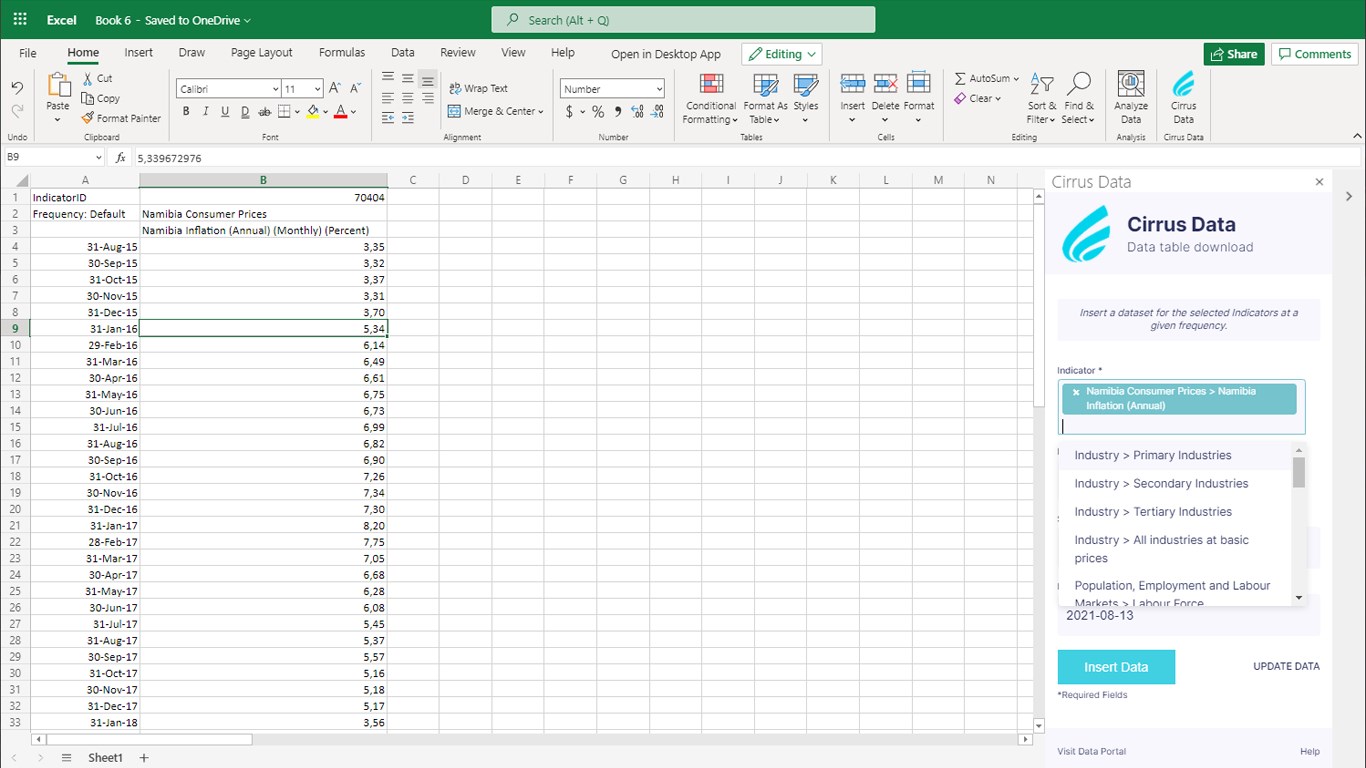This screenshot has height=768, width=1366.
Task: Click UPDATE DATA in Cirrus panel
Action: (1286, 666)
